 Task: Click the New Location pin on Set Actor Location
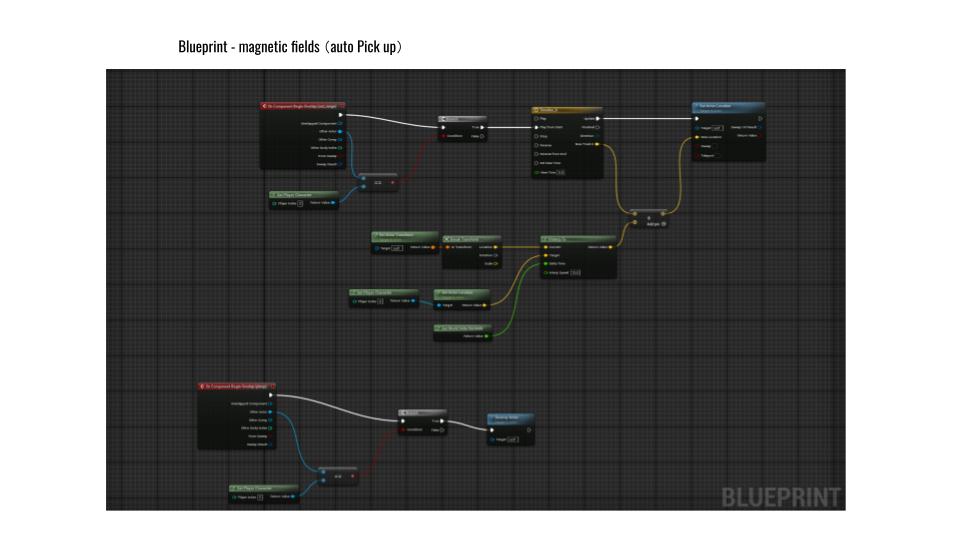pos(696,137)
